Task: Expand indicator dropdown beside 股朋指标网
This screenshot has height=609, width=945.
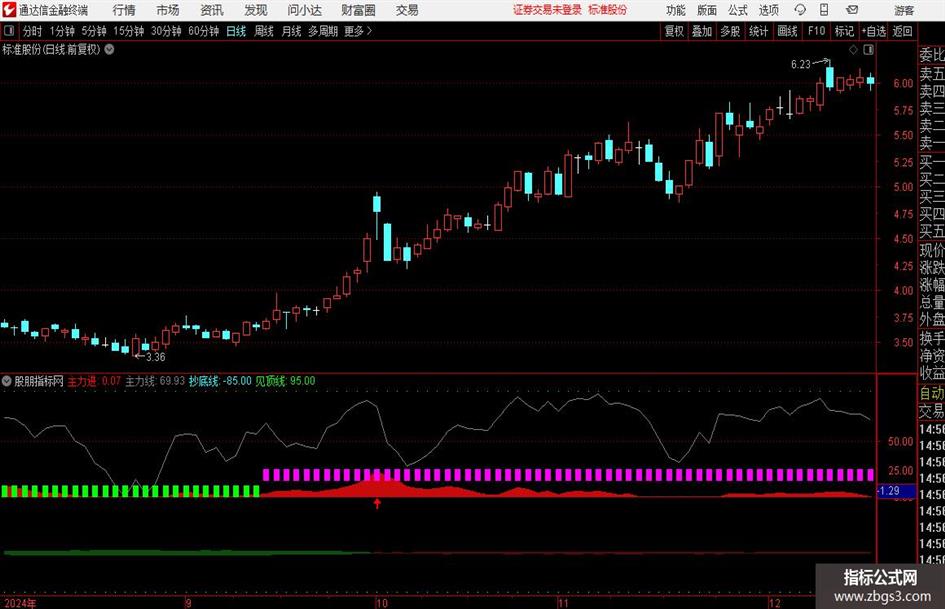Action: [7, 381]
